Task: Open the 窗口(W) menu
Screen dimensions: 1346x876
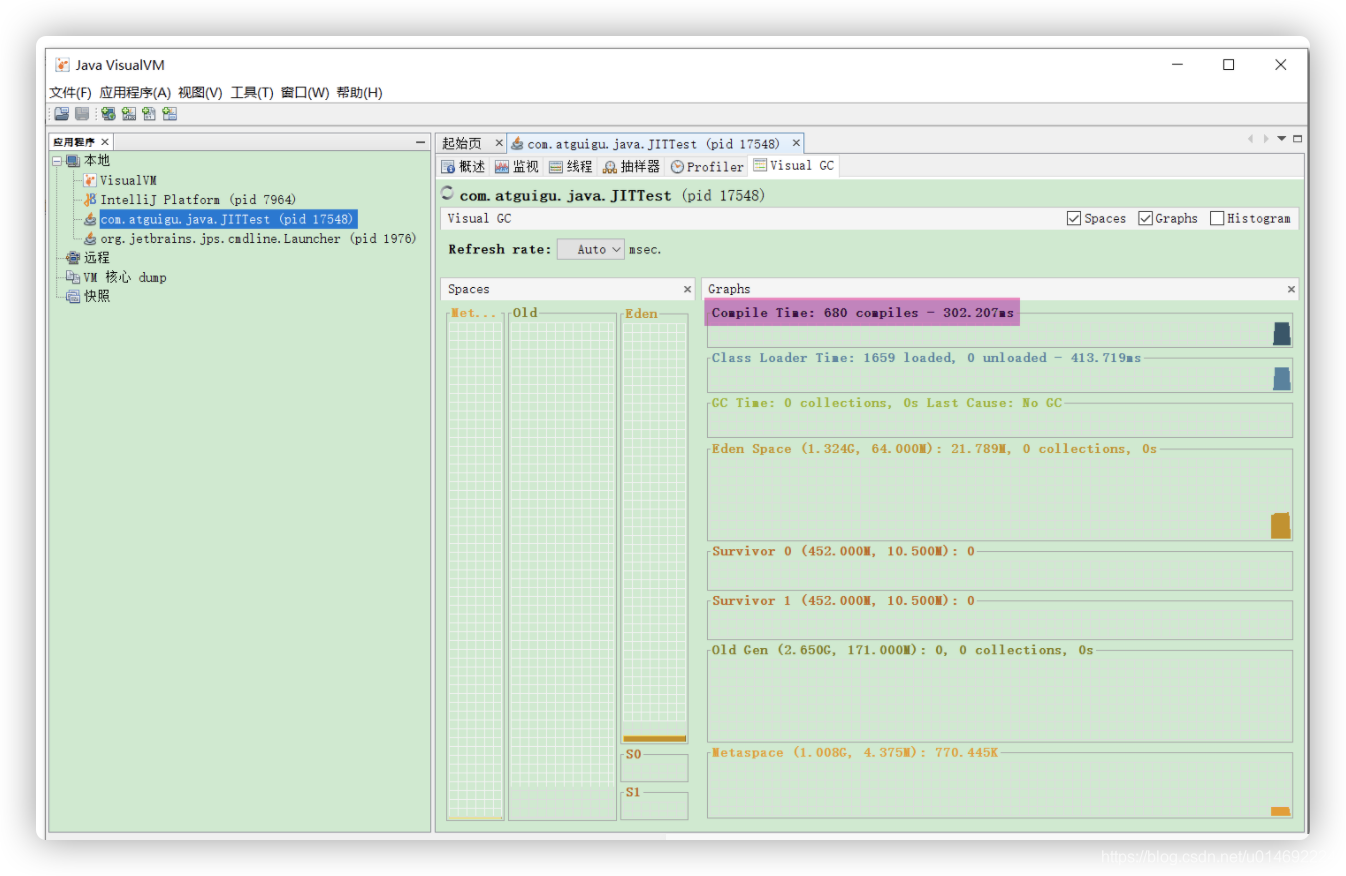Action: click(305, 93)
